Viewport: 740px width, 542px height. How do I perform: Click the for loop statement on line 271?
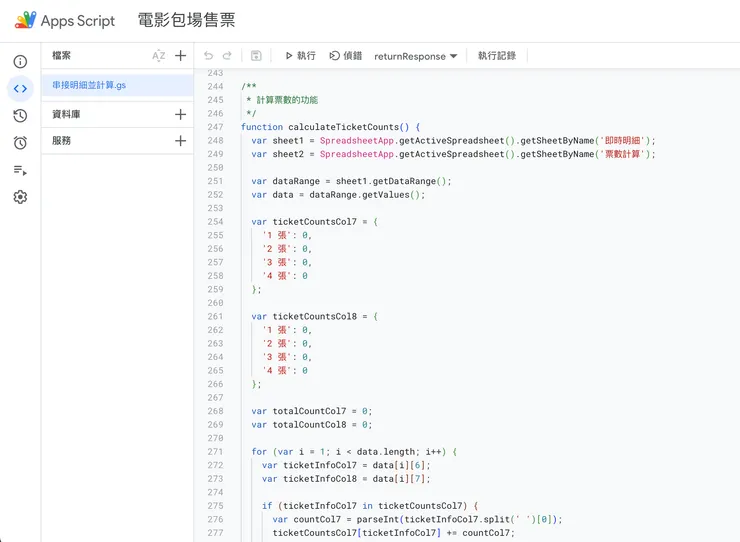(354, 452)
